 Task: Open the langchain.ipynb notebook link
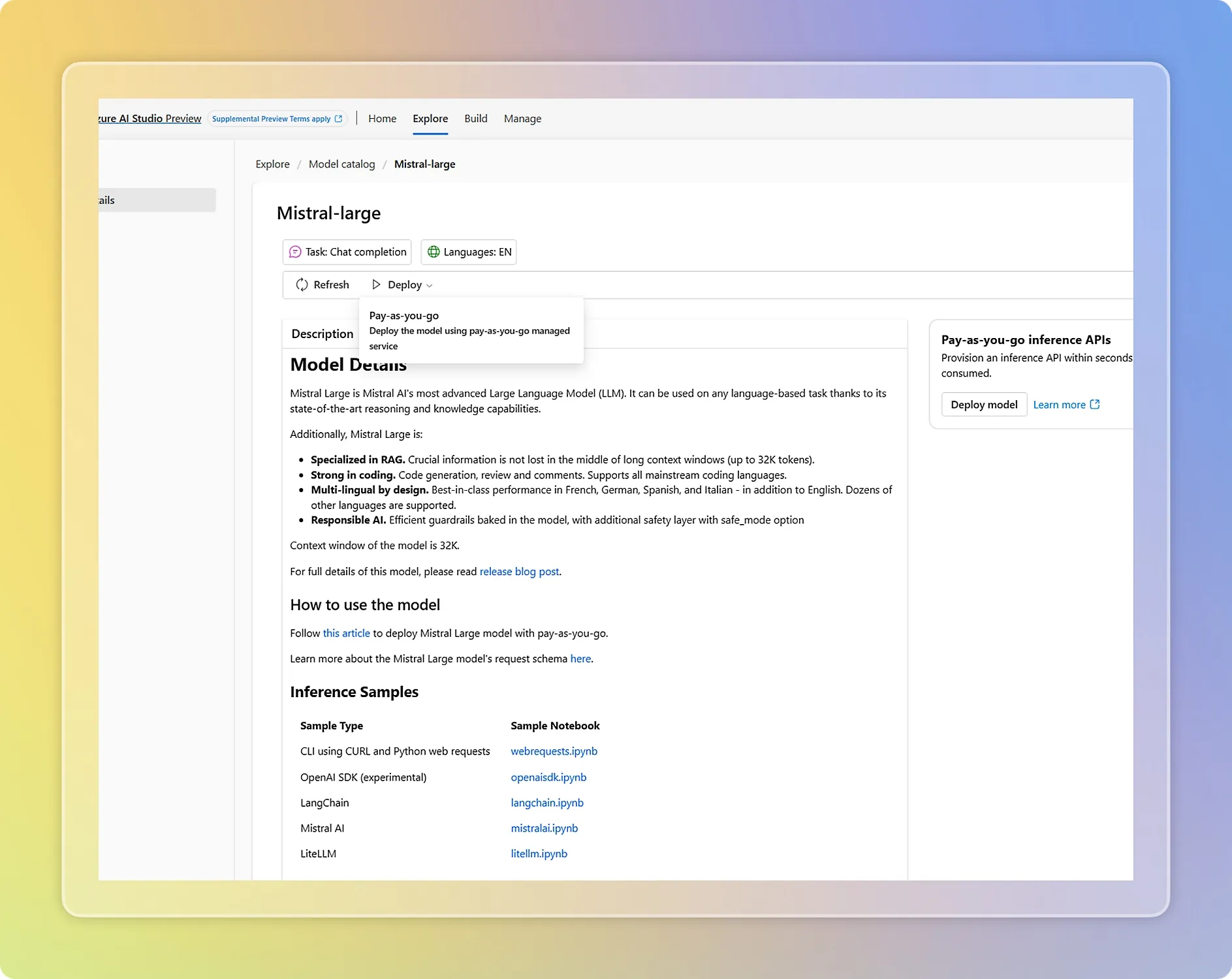click(x=546, y=803)
